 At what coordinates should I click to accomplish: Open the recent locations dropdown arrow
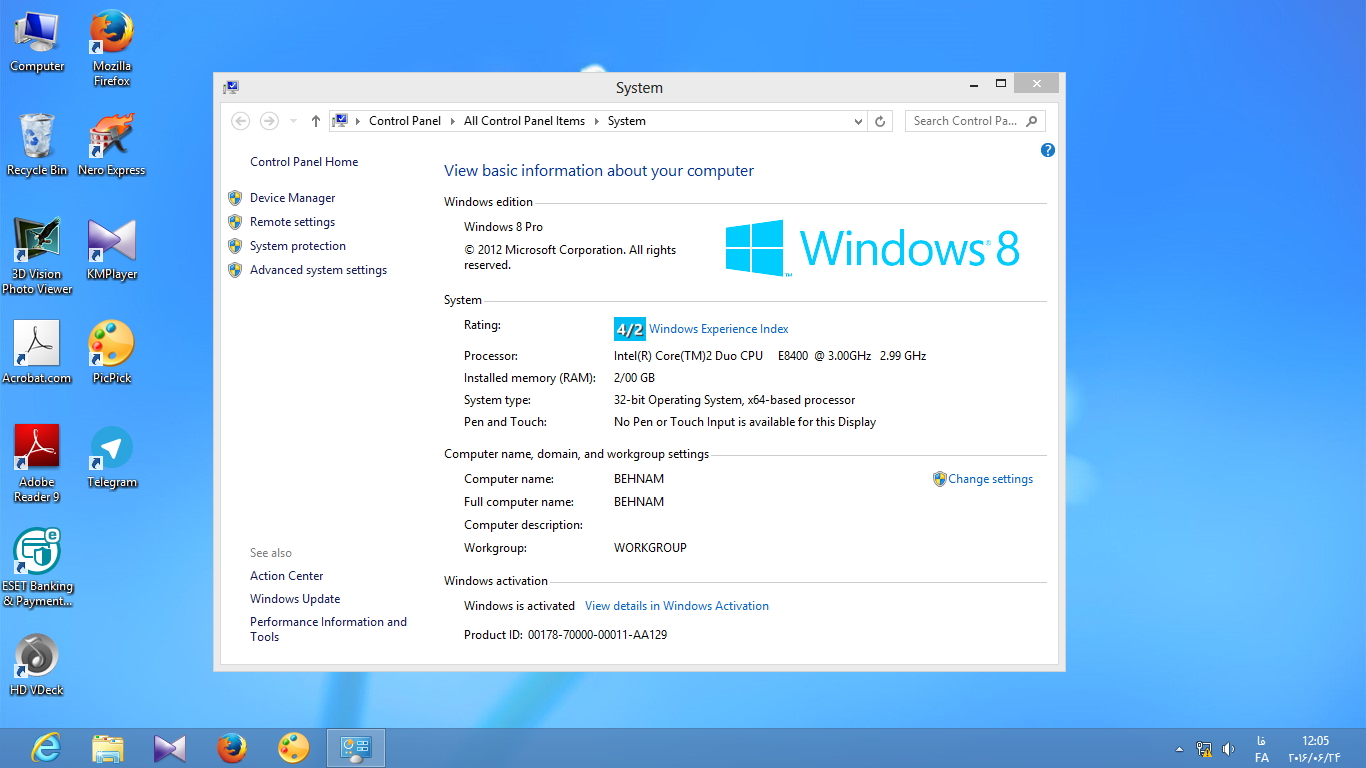[x=293, y=121]
